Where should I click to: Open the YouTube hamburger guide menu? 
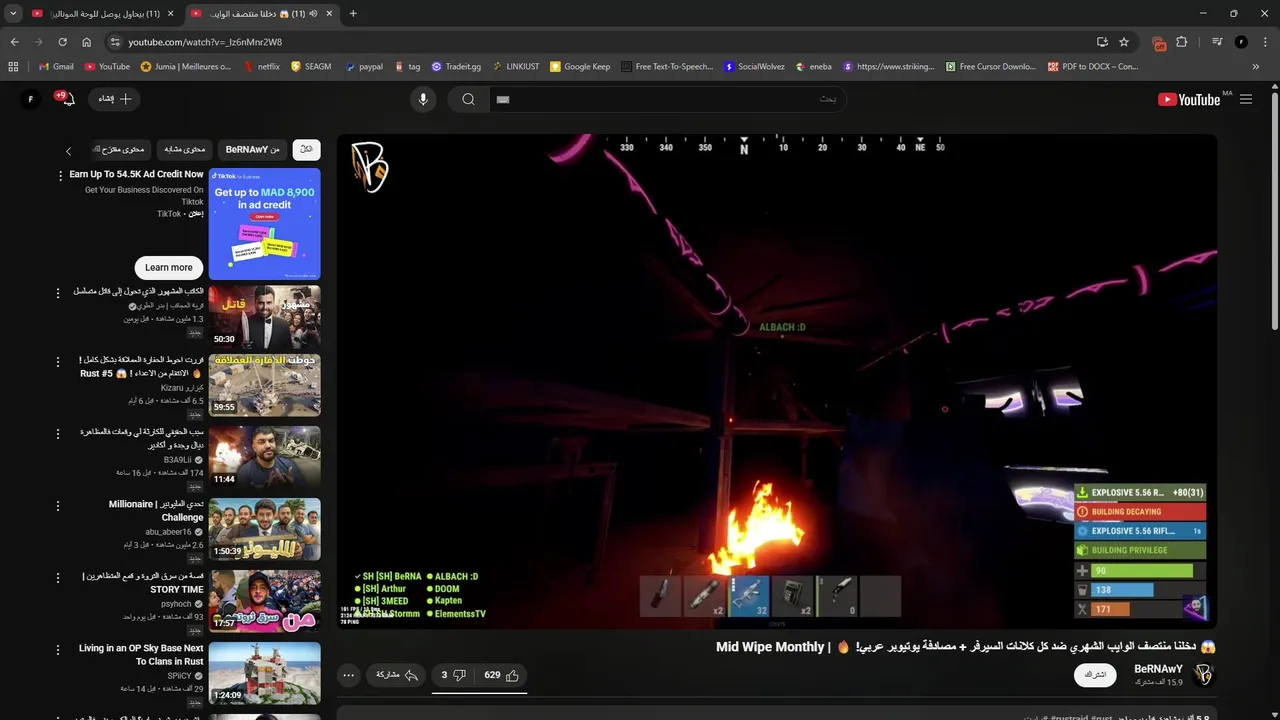click(x=1246, y=99)
